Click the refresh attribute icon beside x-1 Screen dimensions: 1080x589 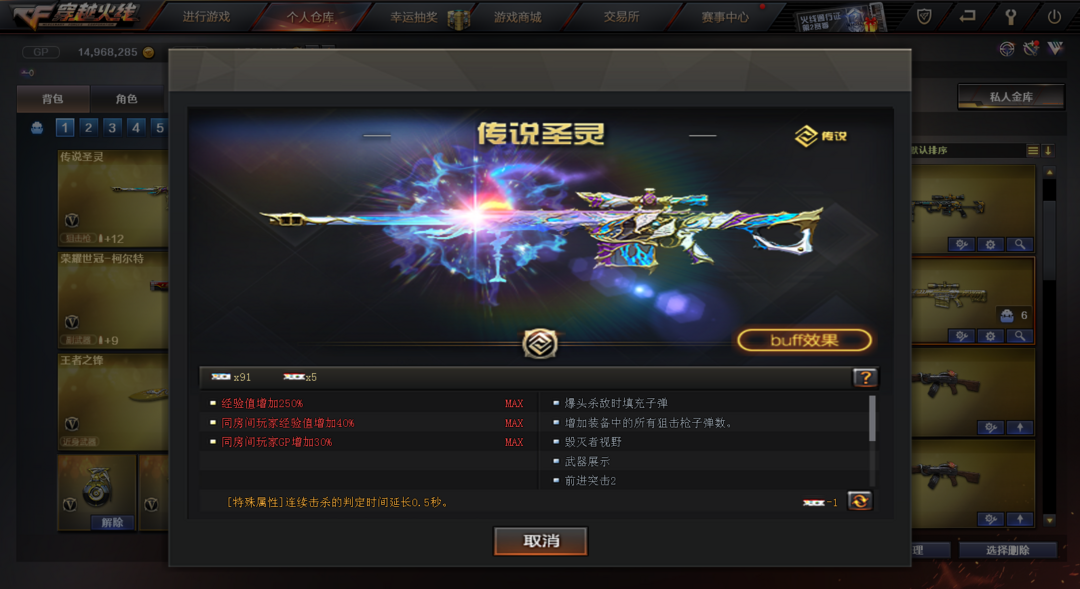click(860, 502)
